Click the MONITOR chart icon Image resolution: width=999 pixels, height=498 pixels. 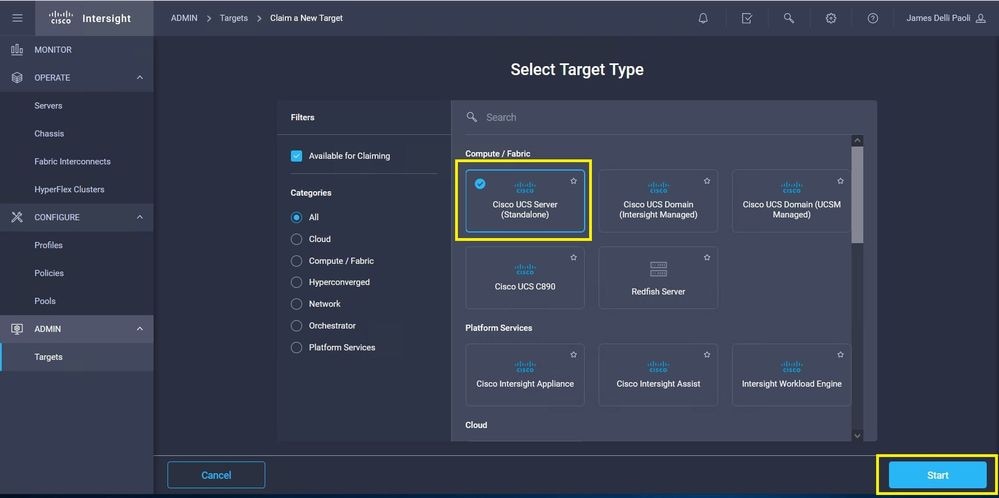pyautogui.click(x=17, y=50)
